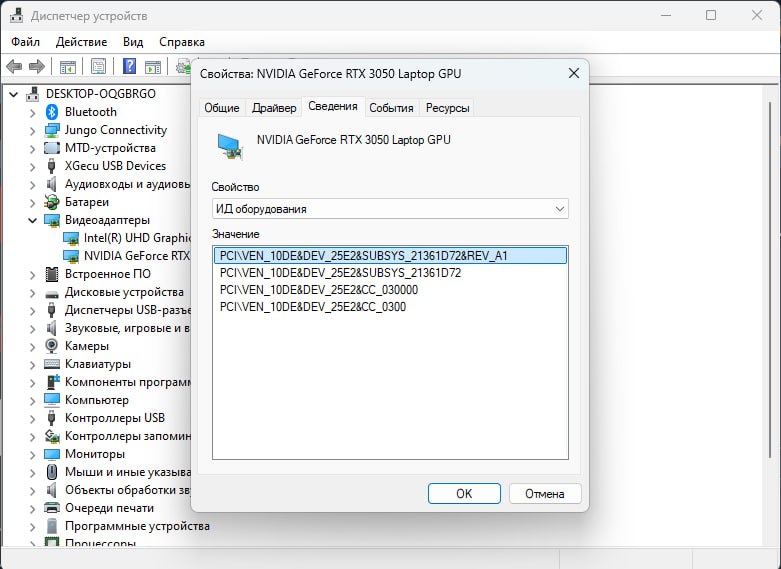
Task: Maximize the Device Manager window
Action: pos(711,15)
